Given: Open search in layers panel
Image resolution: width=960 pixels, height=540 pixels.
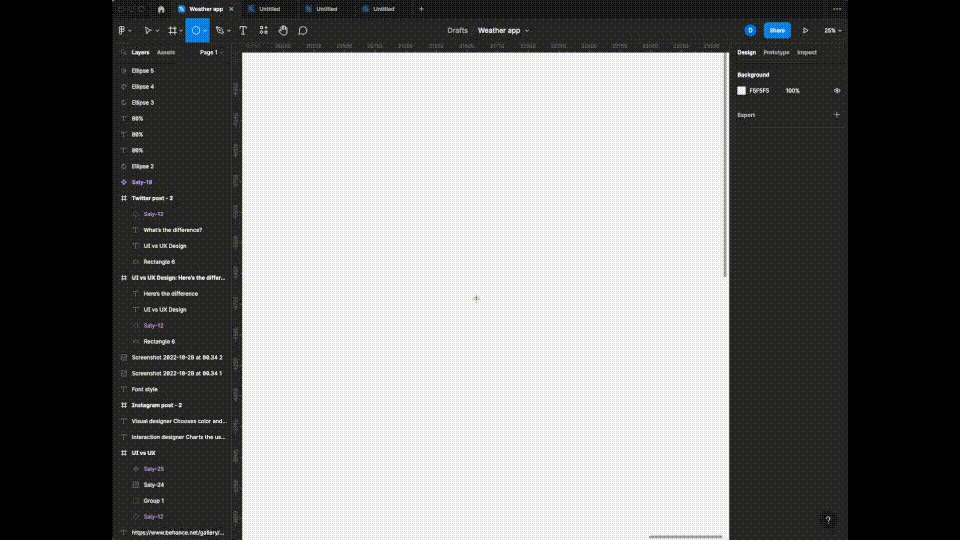Looking at the screenshot, I should pyautogui.click(x=124, y=53).
